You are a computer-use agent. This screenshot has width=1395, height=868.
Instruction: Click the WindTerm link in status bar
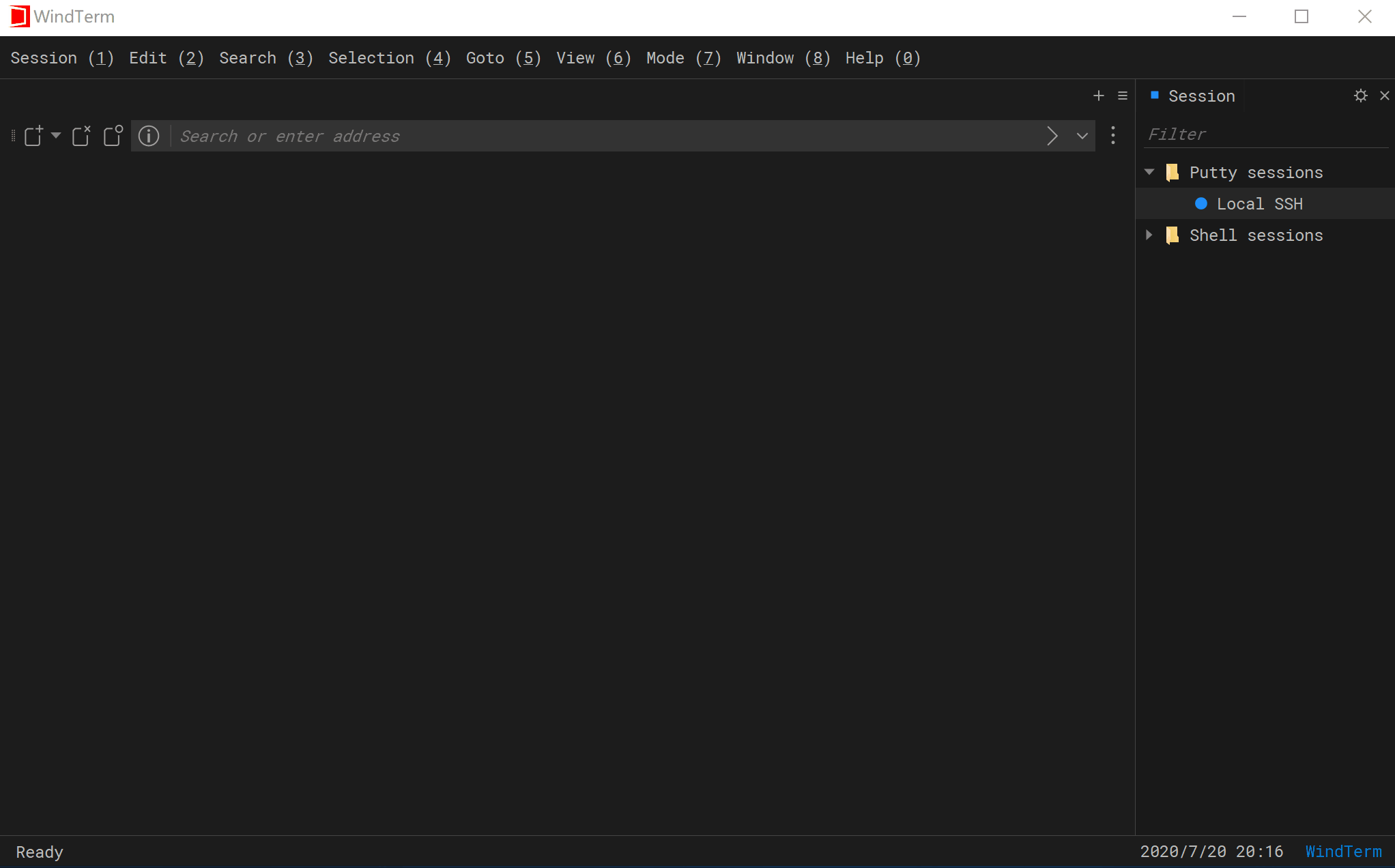click(1343, 852)
